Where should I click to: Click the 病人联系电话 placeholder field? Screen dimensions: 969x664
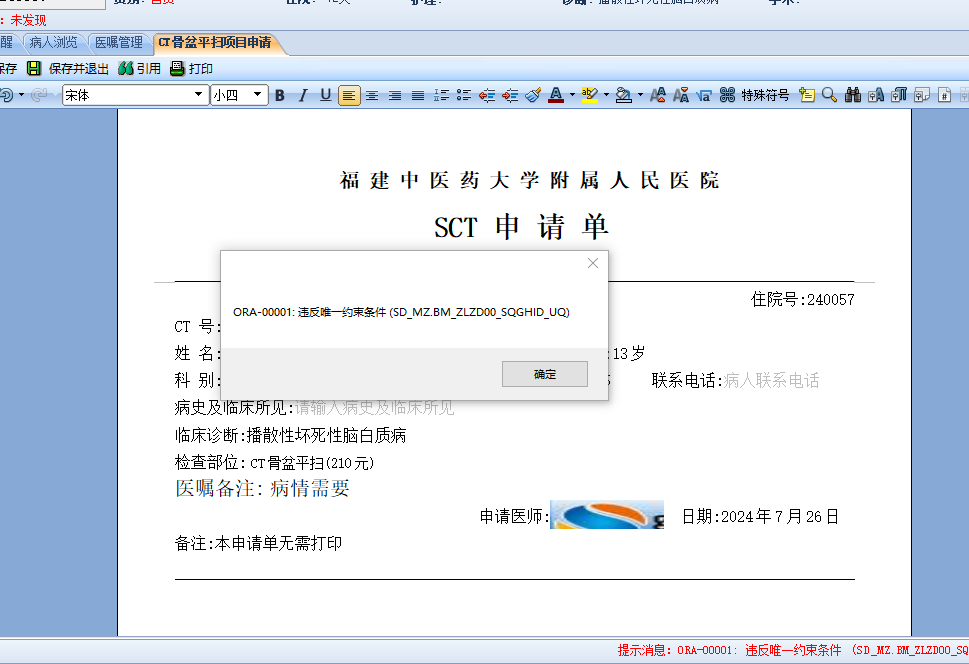771,380
